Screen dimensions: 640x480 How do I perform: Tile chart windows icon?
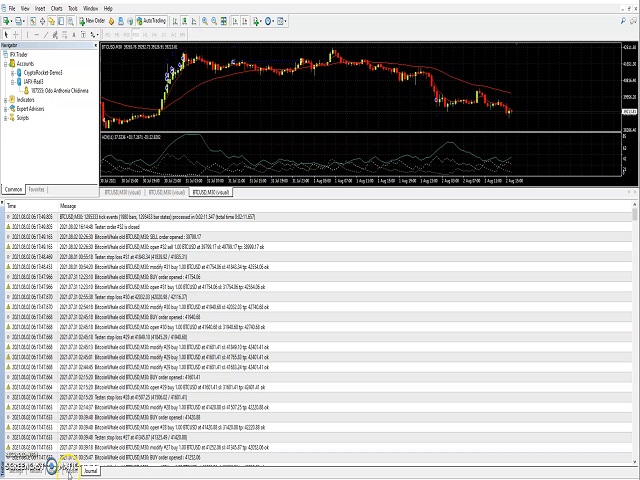pos(224,21)
